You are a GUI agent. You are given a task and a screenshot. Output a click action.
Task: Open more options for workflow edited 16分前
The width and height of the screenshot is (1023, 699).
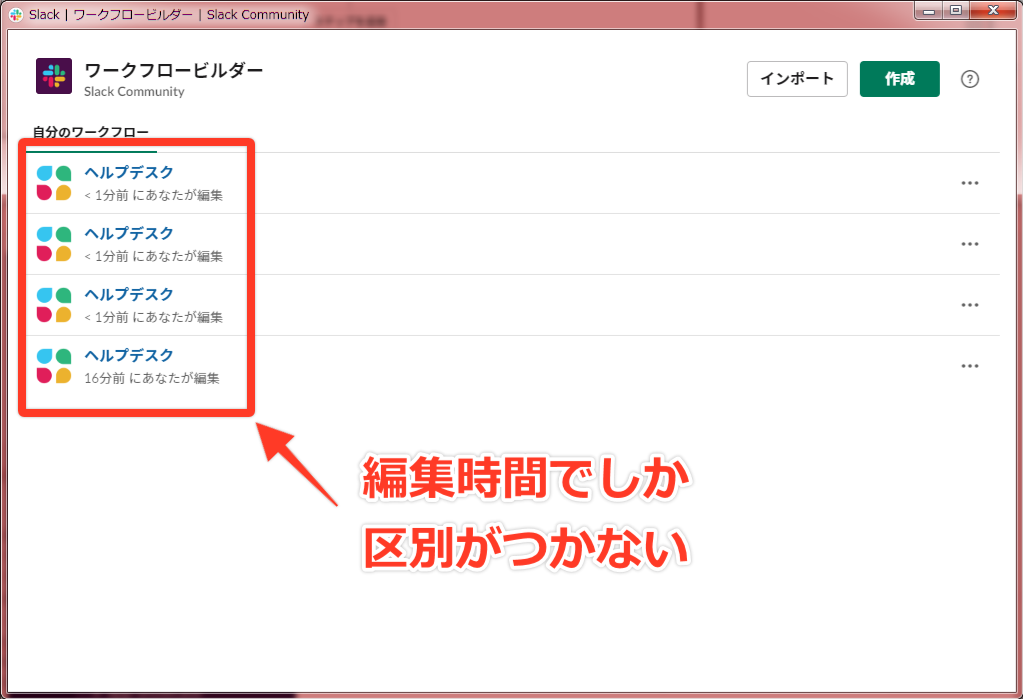click(x=970, y=366)
